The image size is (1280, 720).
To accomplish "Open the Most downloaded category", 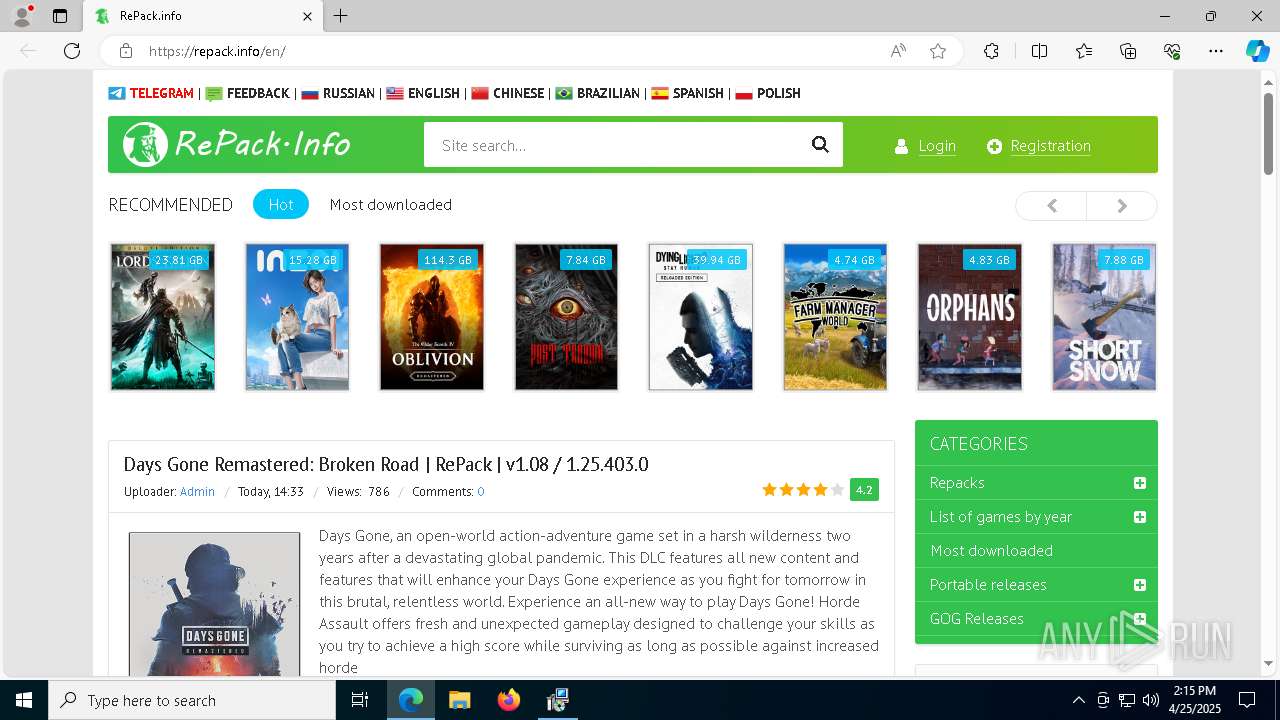I will tap(991, 551).
